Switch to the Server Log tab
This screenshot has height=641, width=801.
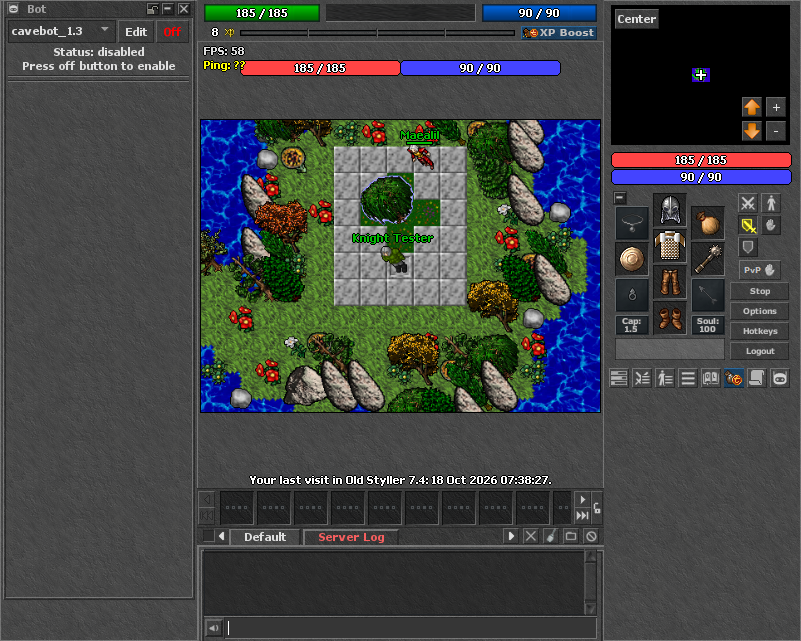[351, 537]
